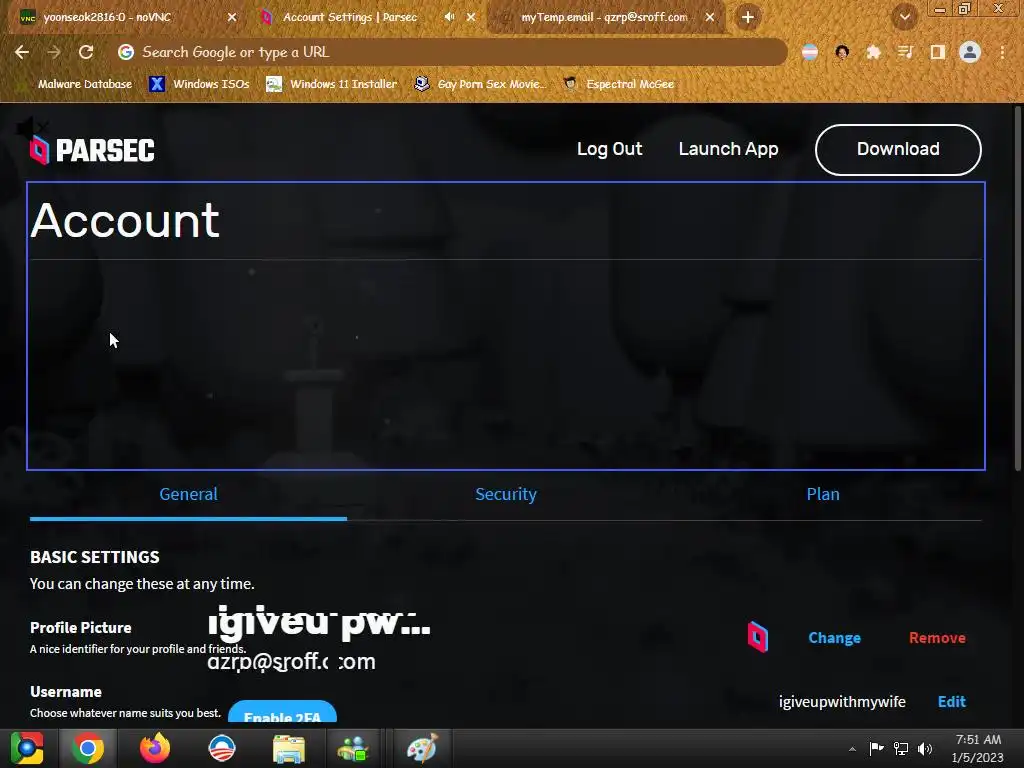Click the Download button
The image size is (1024, 768).
tap(898, 150)
